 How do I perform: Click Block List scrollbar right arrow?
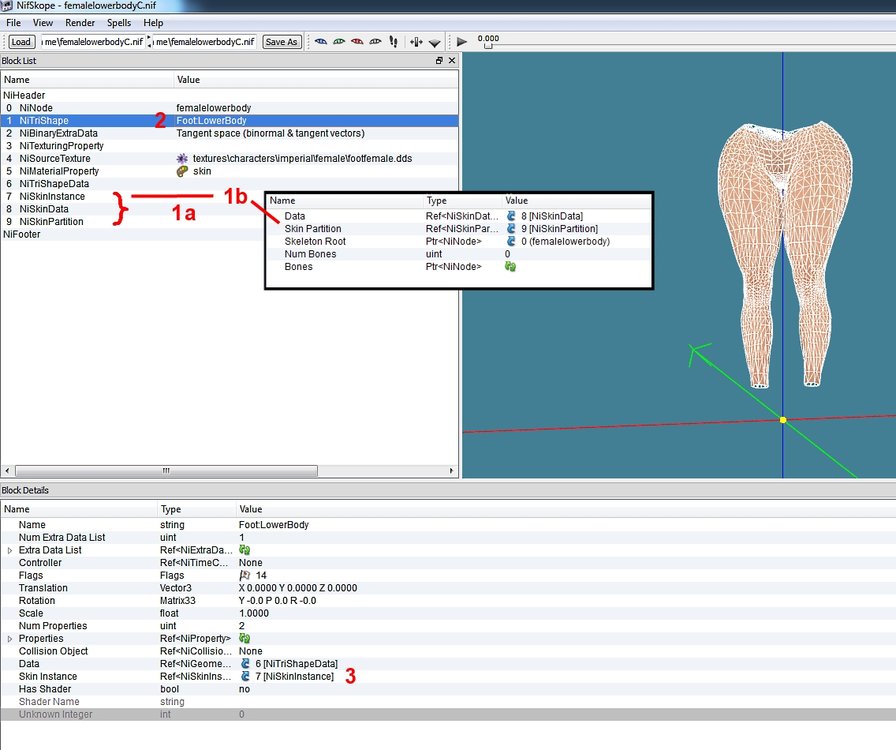pos(451,471)
